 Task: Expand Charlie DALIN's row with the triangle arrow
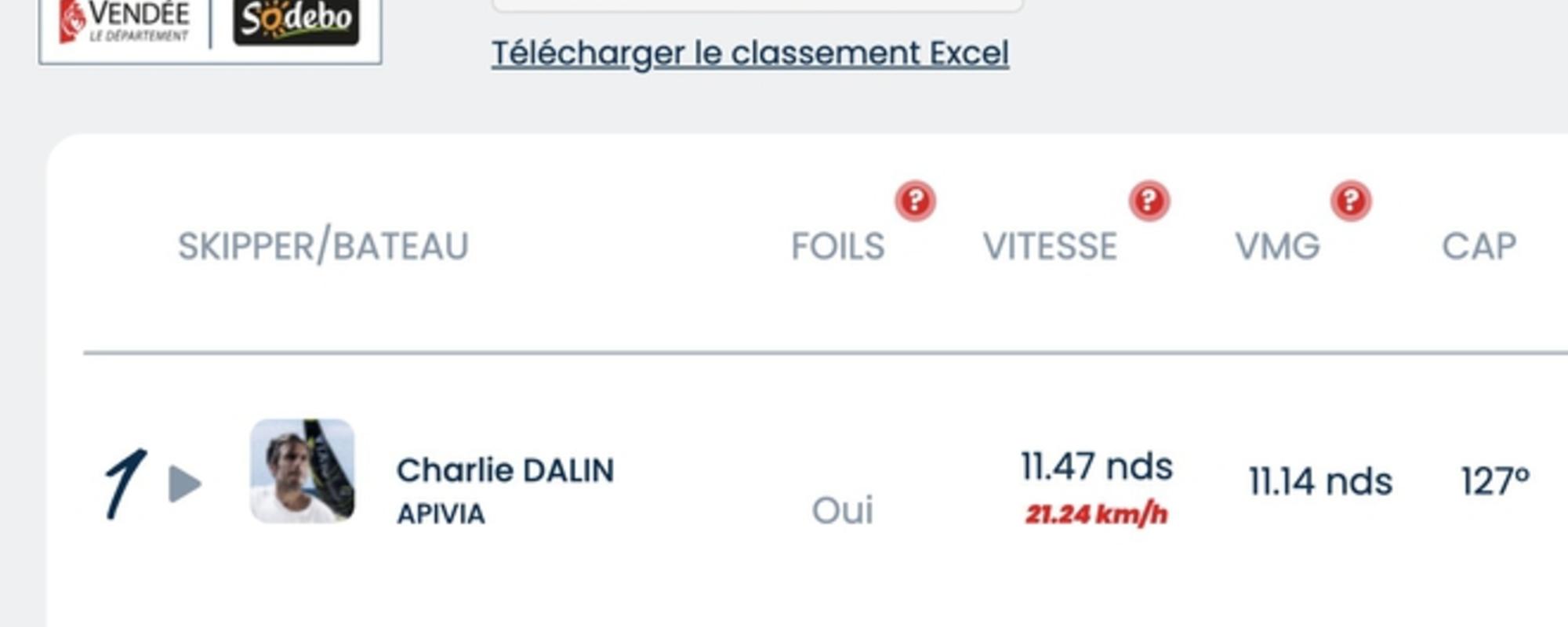185,484
